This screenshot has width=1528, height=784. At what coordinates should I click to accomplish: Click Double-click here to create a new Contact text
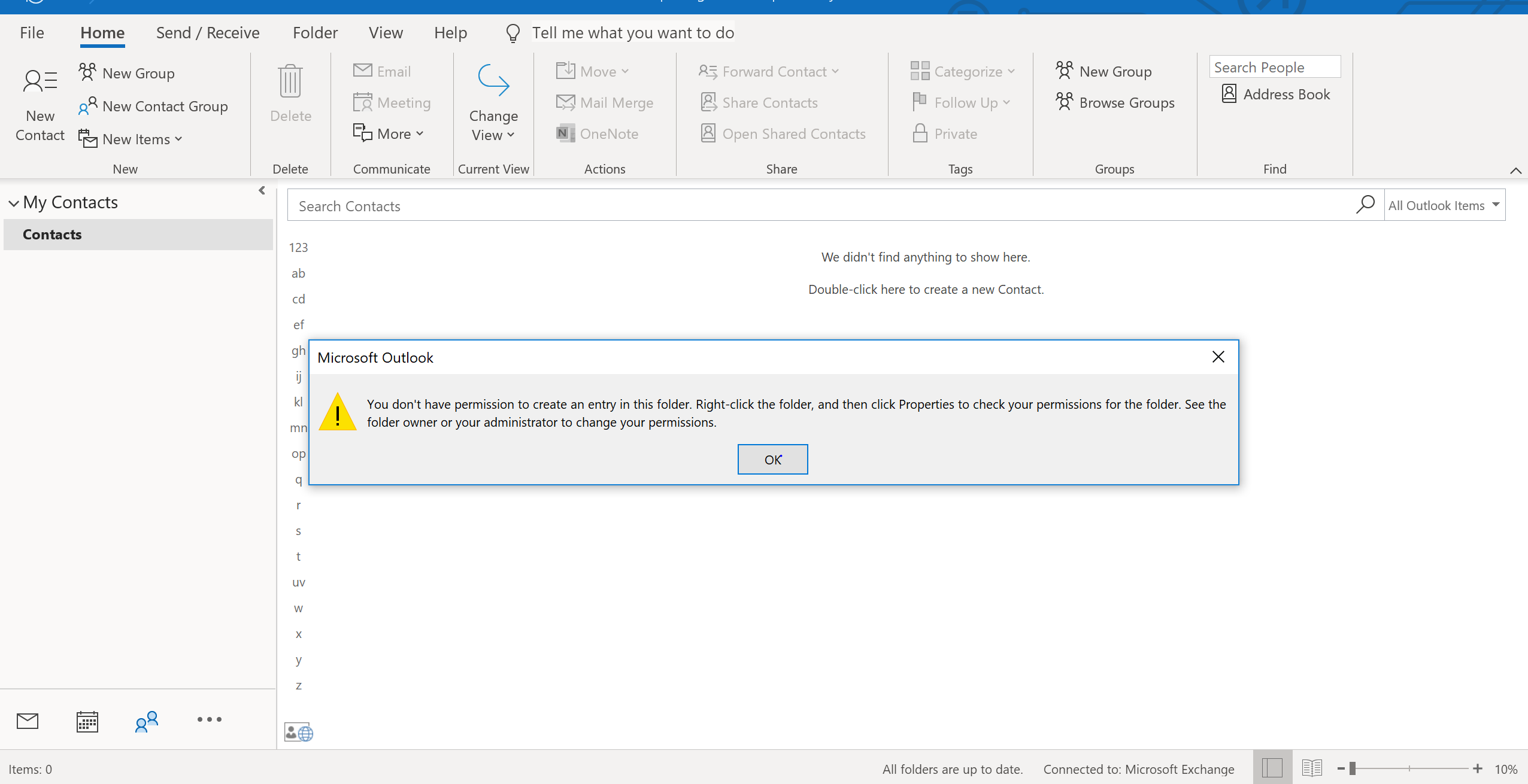pyautogui.click(x=926, y=289)
